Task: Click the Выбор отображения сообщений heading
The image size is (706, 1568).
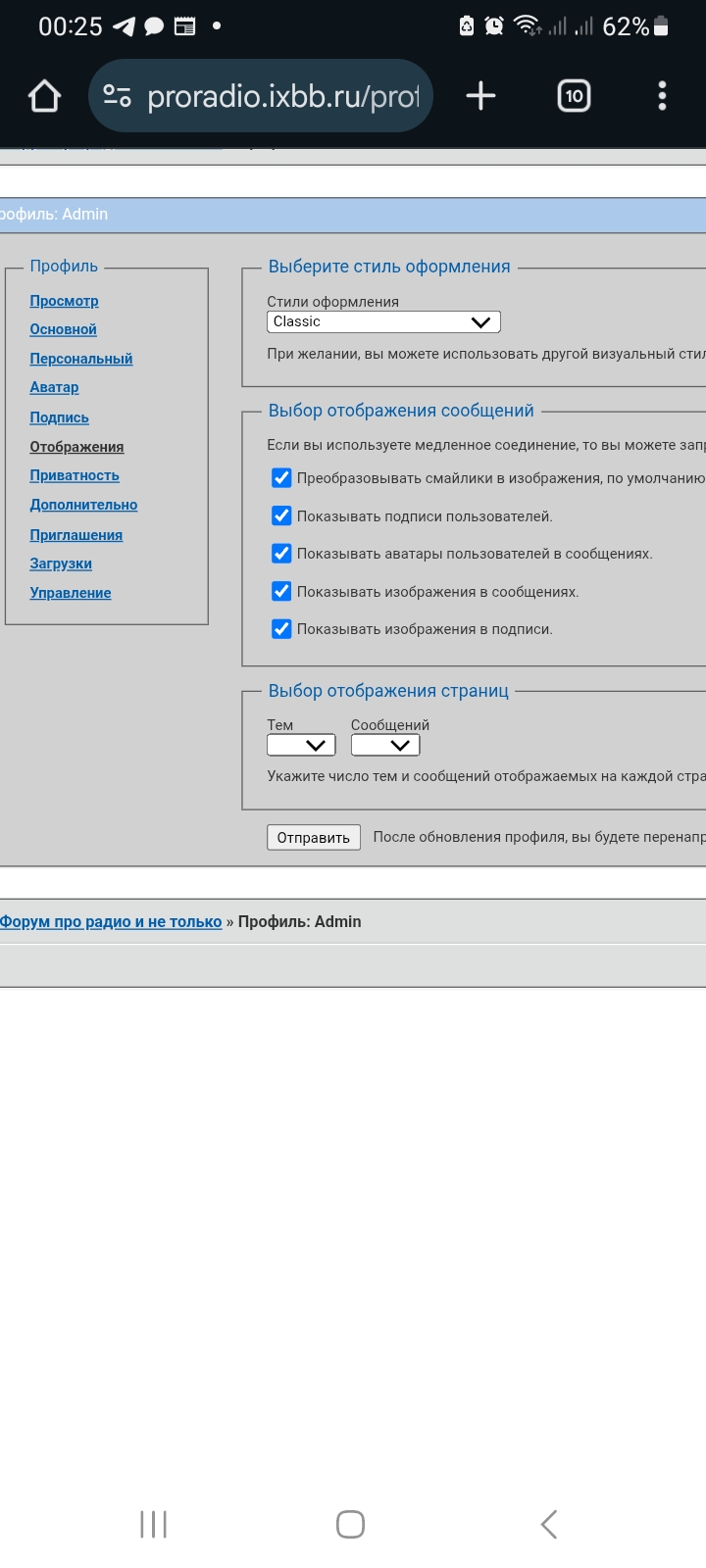Action: [x=401, y=411]
